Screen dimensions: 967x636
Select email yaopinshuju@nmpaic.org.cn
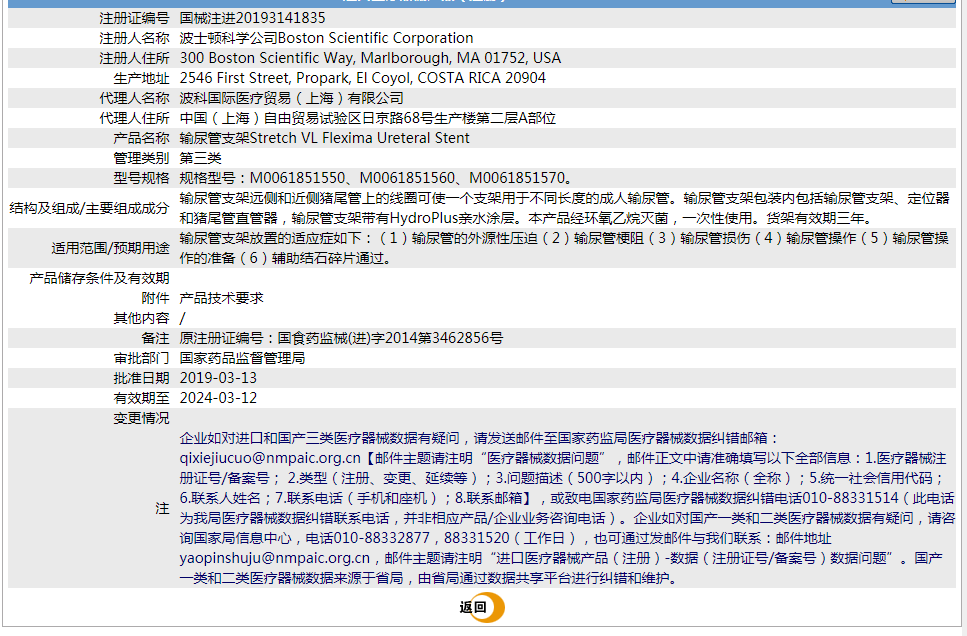tap(275, 558)
